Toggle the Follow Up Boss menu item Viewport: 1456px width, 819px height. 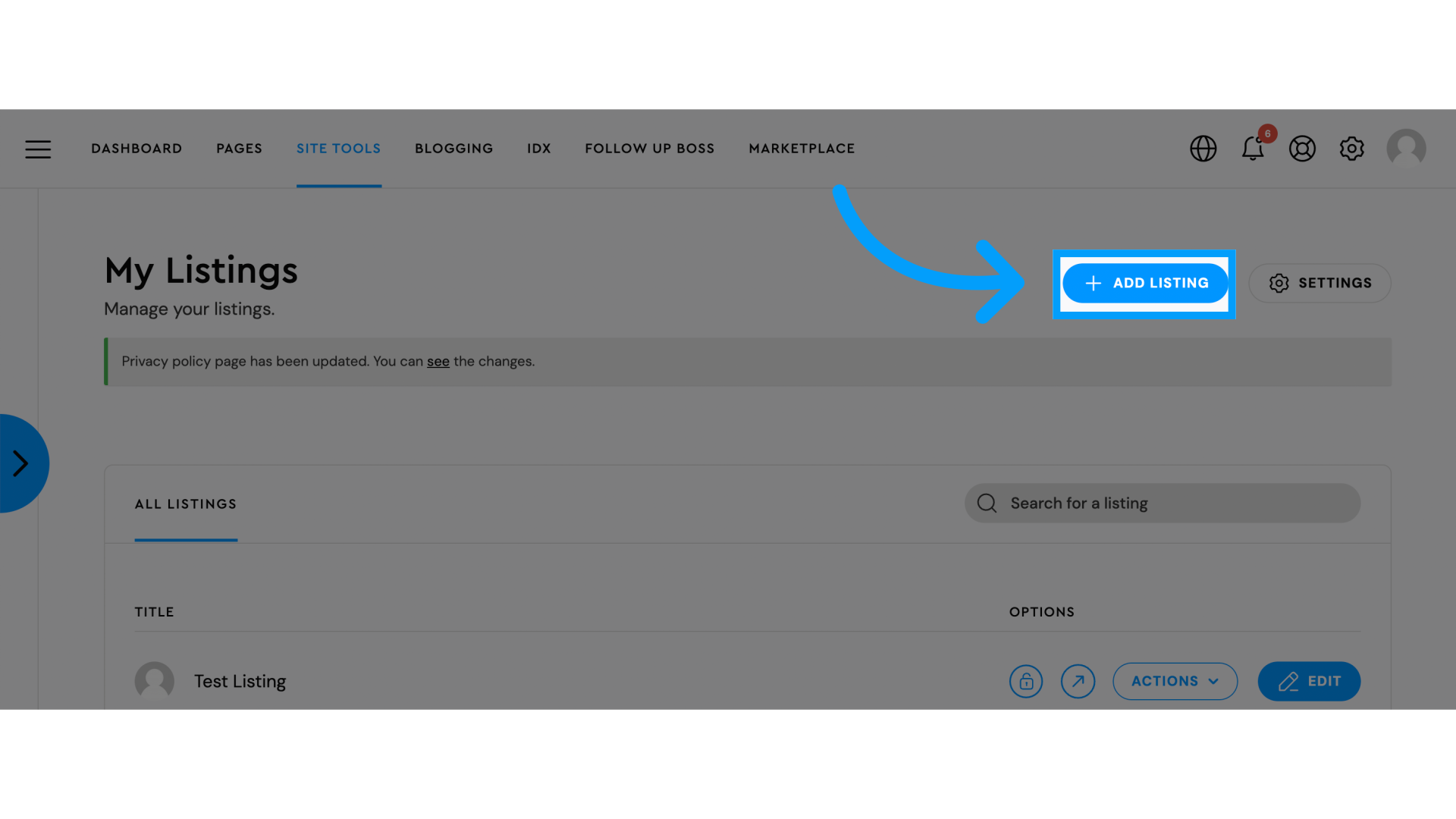(x=650, y=148)
